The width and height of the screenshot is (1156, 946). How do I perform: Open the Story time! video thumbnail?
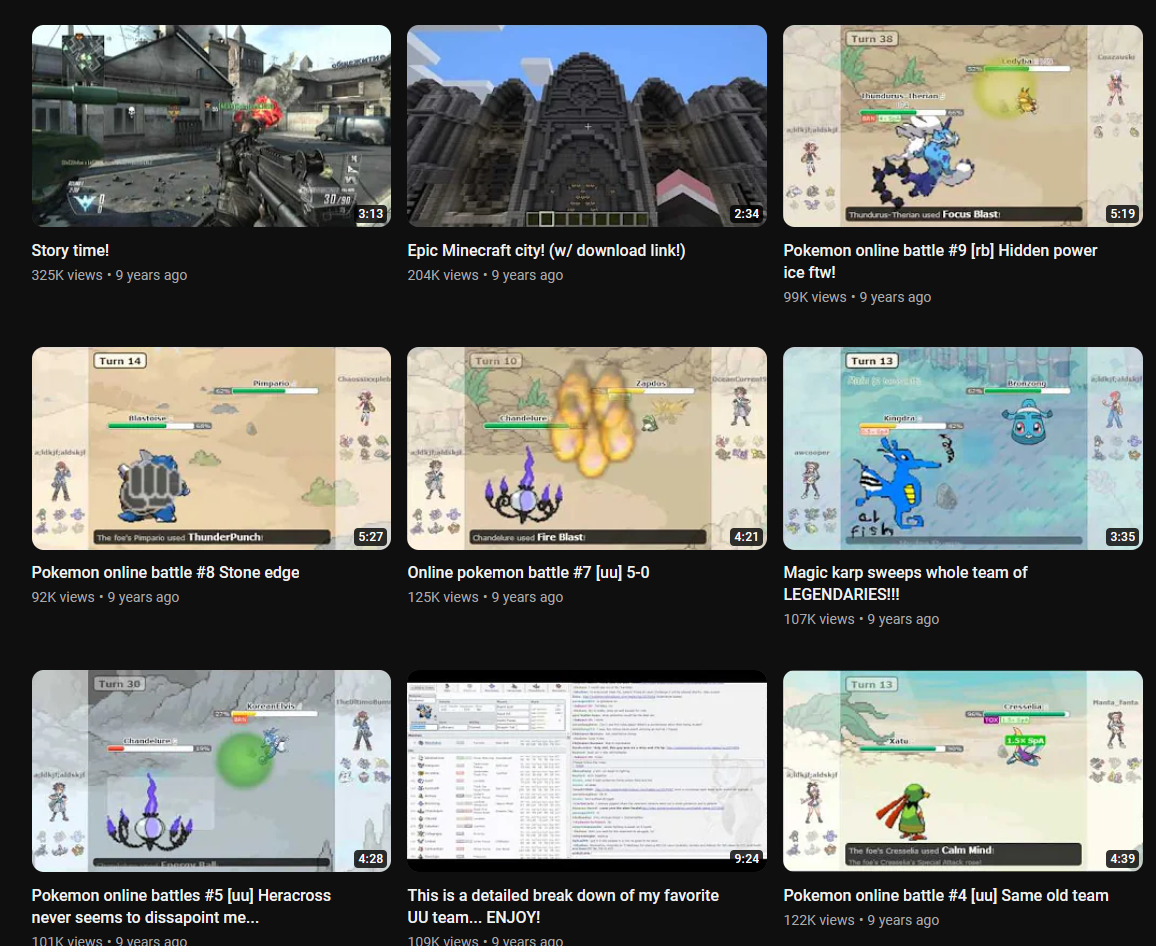tap(211, 126)
